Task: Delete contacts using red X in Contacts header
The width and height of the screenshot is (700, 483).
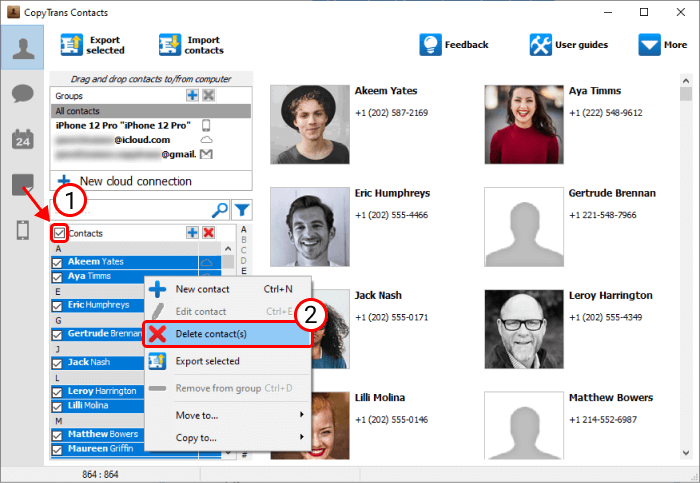Action: 208,233
